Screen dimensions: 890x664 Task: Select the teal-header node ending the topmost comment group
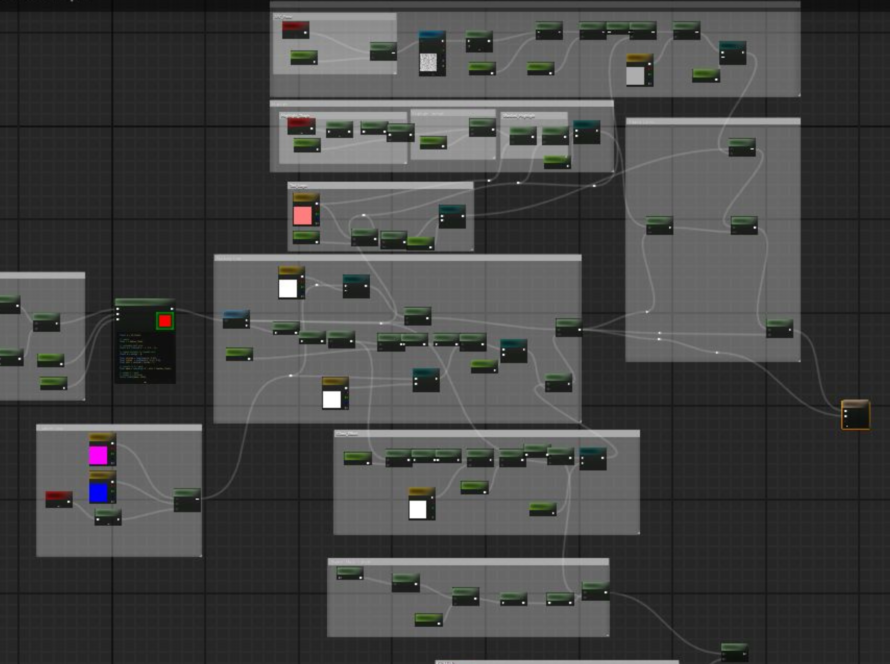(732, 53)
